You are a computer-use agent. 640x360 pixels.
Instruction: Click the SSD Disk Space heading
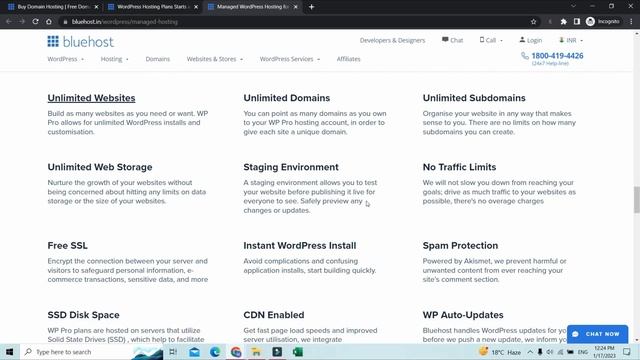pyautogui.click(x=83, y=315)
